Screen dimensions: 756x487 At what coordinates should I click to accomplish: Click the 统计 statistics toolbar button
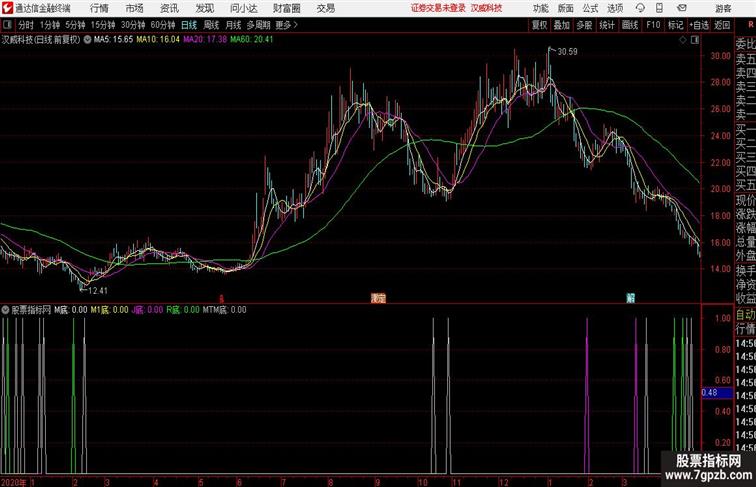(x=607, y=25)
